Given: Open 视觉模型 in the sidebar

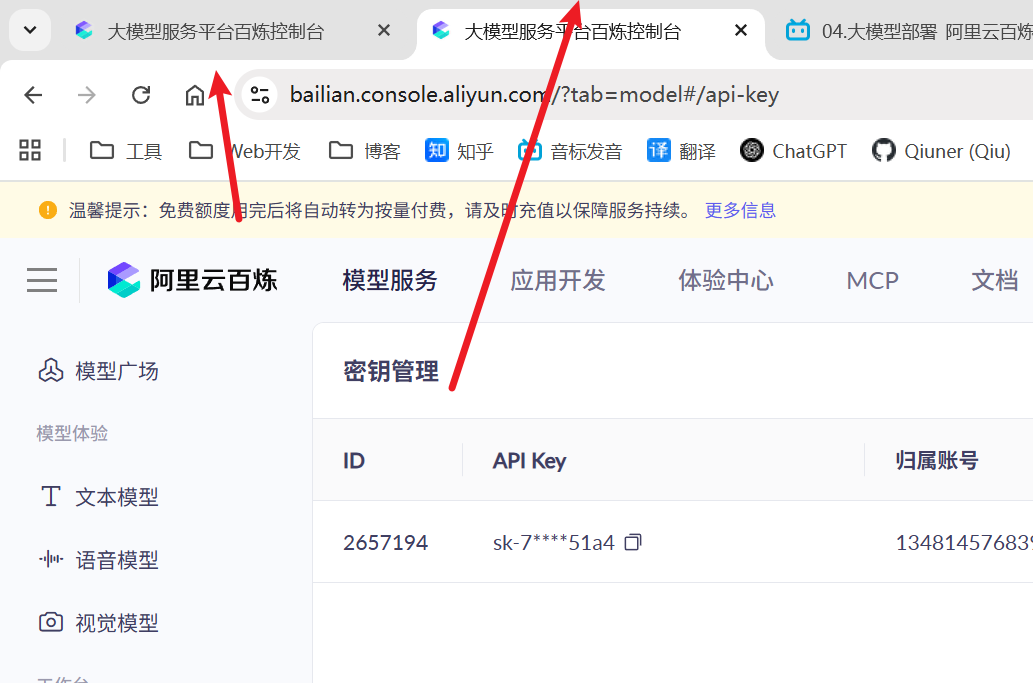Looking at the screenshot, I should tap(99, 622).
